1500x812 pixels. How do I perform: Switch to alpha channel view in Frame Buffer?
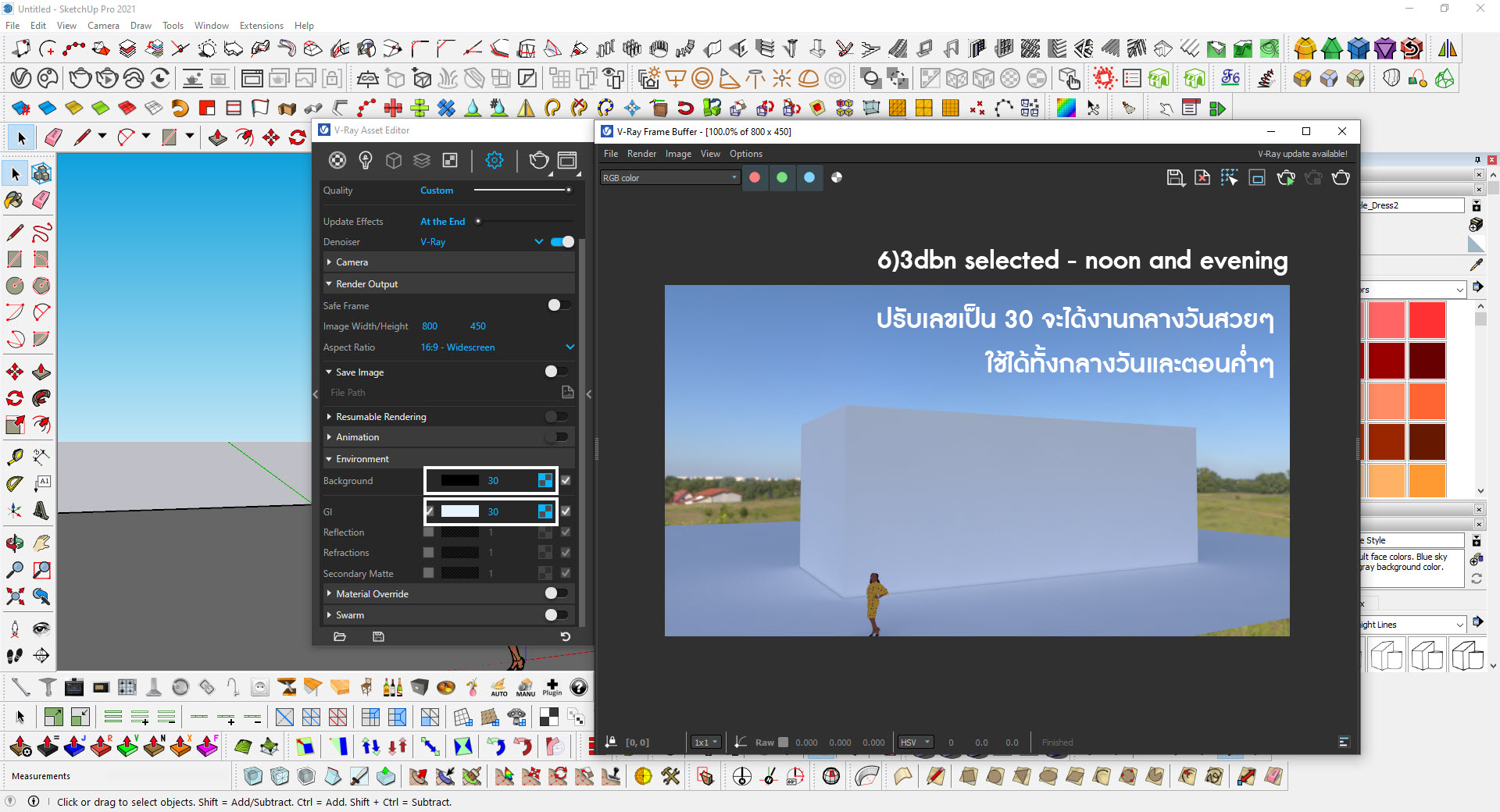837,177
